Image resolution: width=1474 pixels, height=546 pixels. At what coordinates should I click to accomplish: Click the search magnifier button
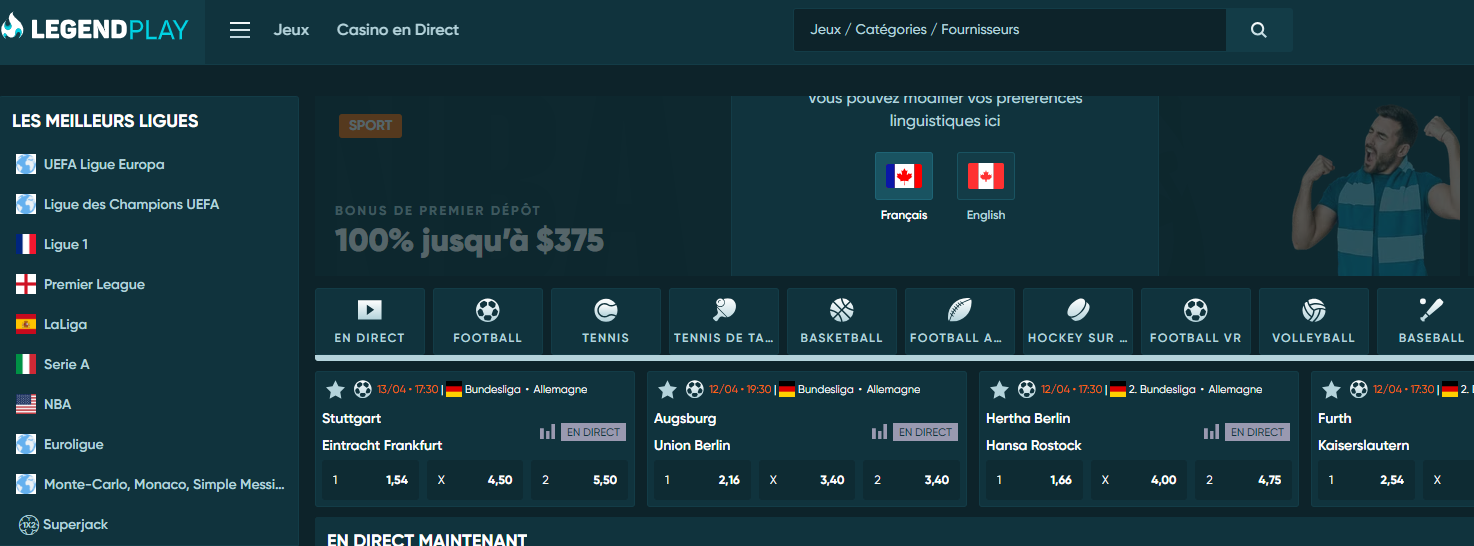coord(1259,30)
